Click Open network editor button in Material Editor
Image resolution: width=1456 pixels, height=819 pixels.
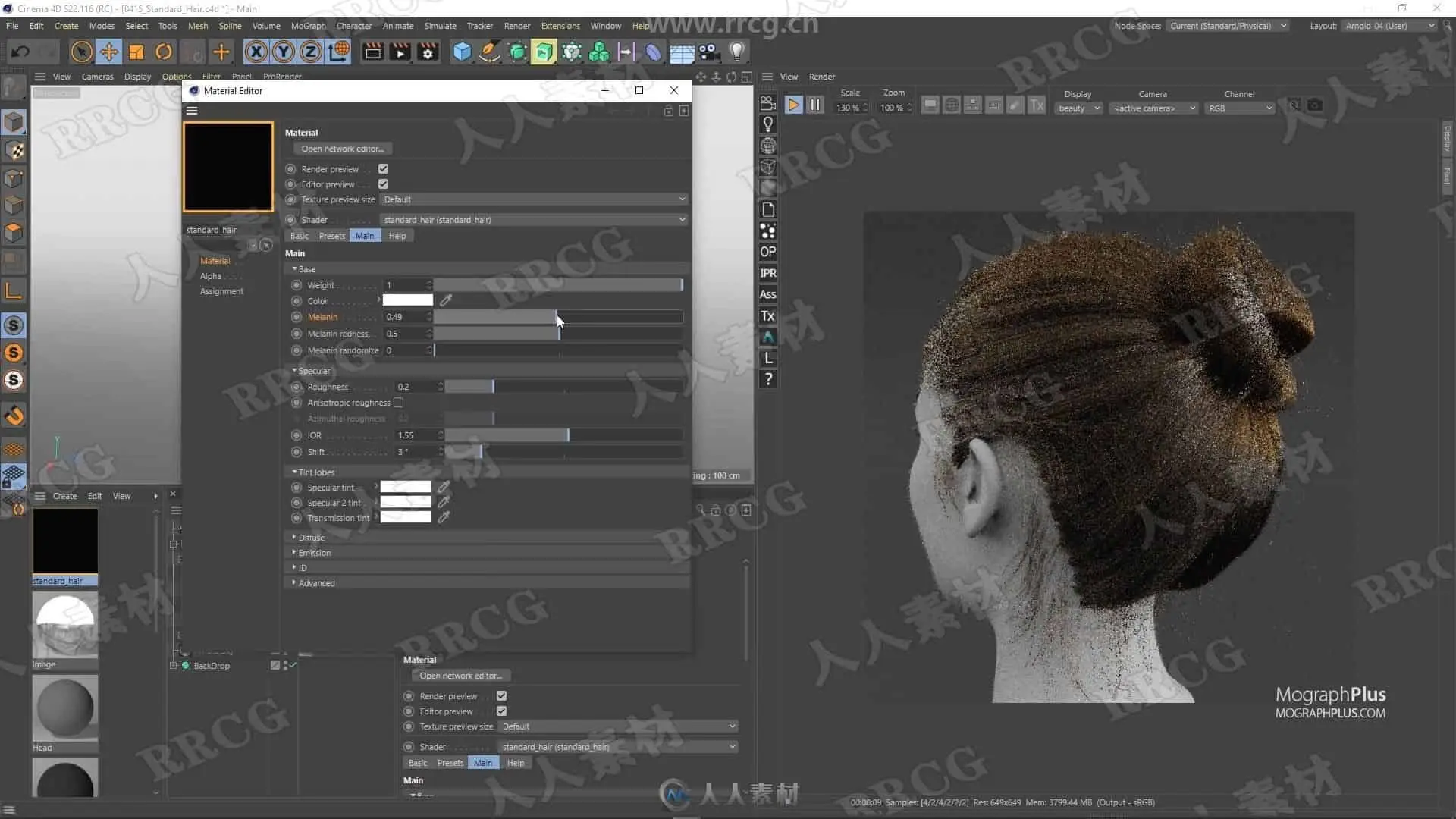click(x=342, y=149)
